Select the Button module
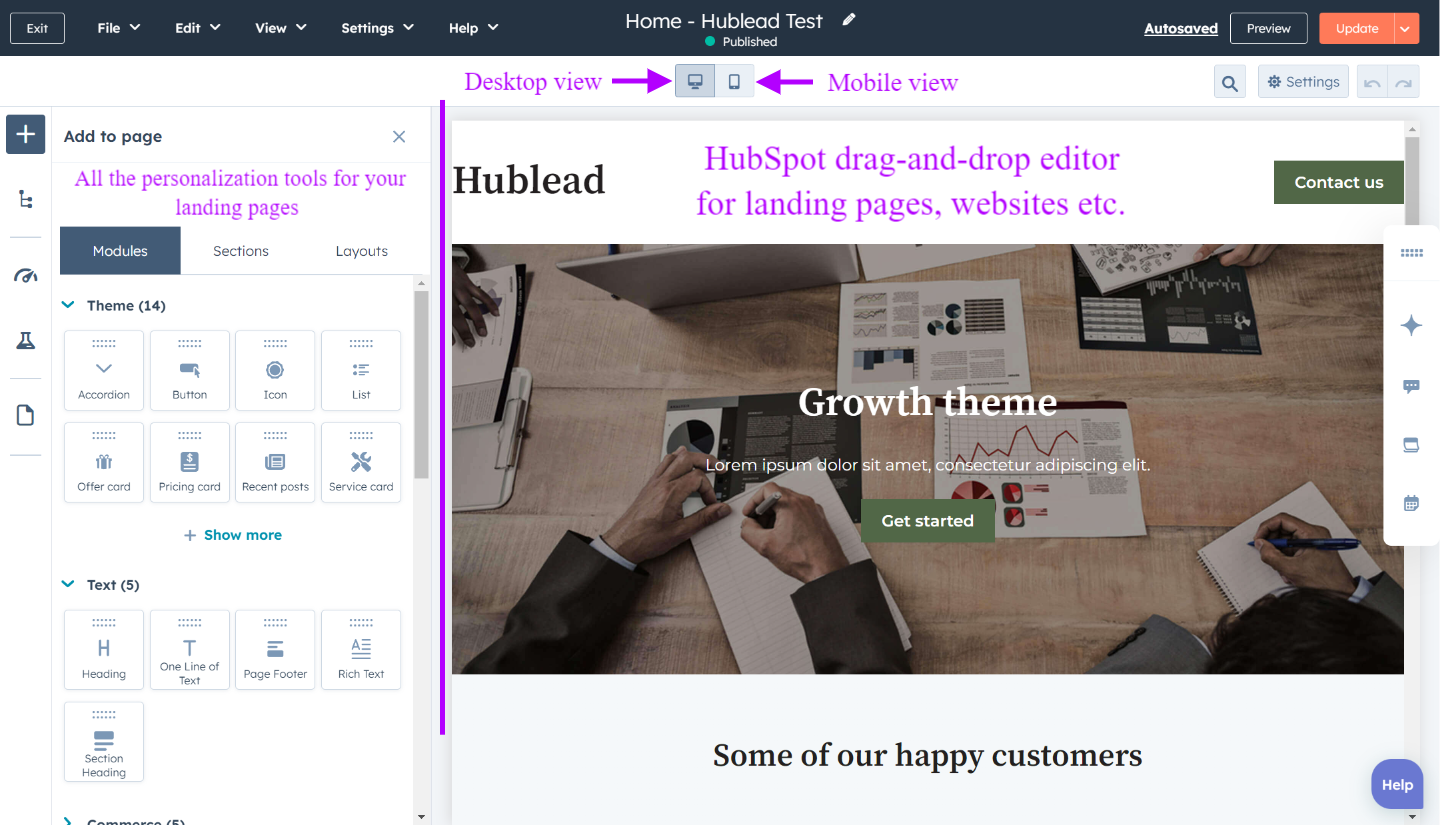This screenshot has width=1440, height=825. 190,370
